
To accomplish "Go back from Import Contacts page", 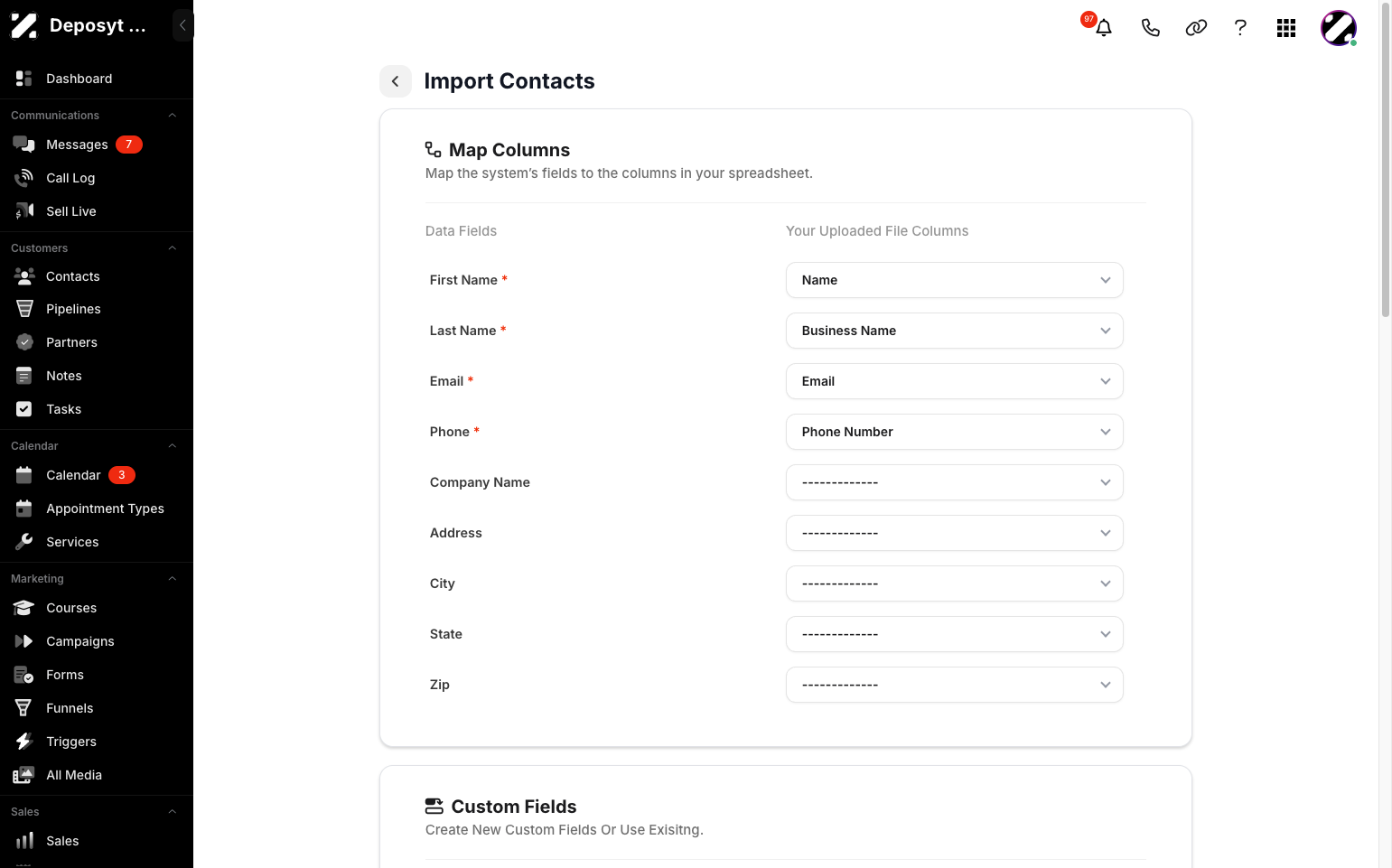I will tap(396, 81).
